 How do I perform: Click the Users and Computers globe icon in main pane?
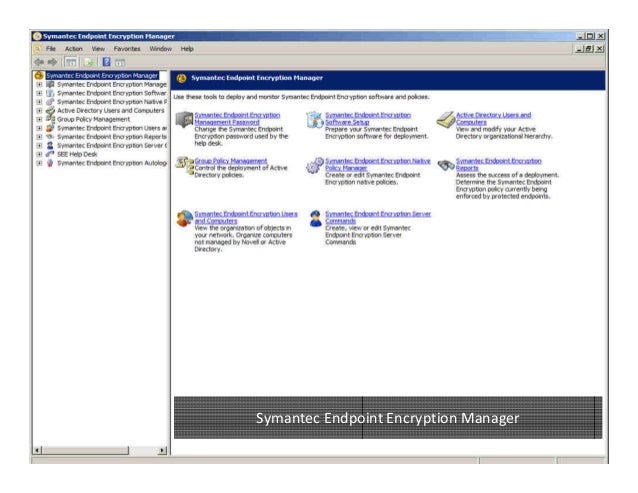click(184, 218)
